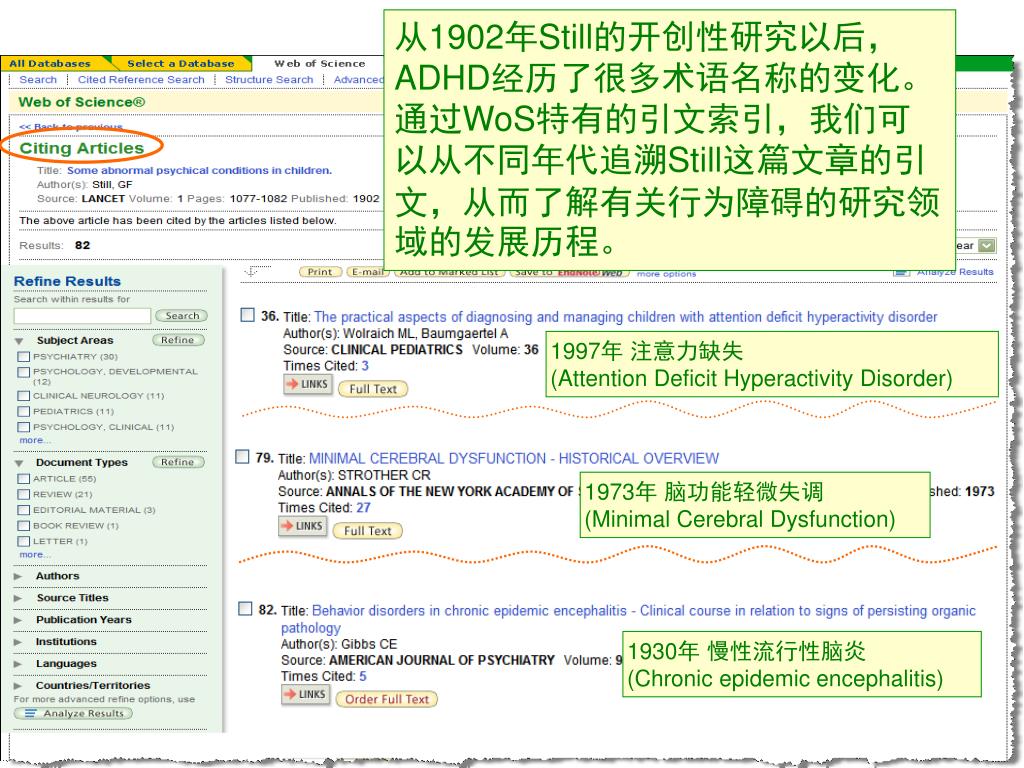Click the Search button under Refine Results

[x=182, y=315]
